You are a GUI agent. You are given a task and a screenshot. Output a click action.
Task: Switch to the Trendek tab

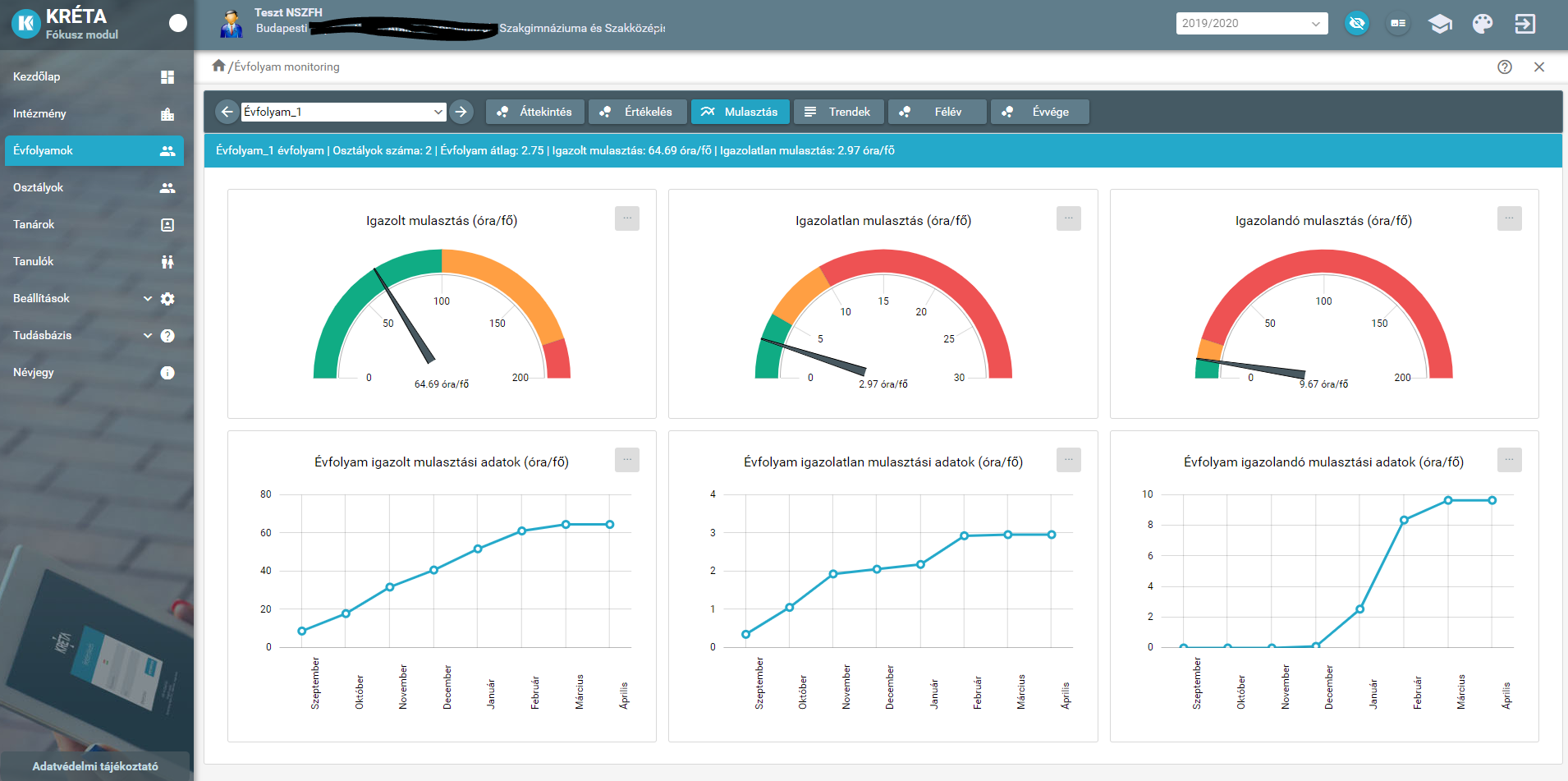tap(839, 112)
